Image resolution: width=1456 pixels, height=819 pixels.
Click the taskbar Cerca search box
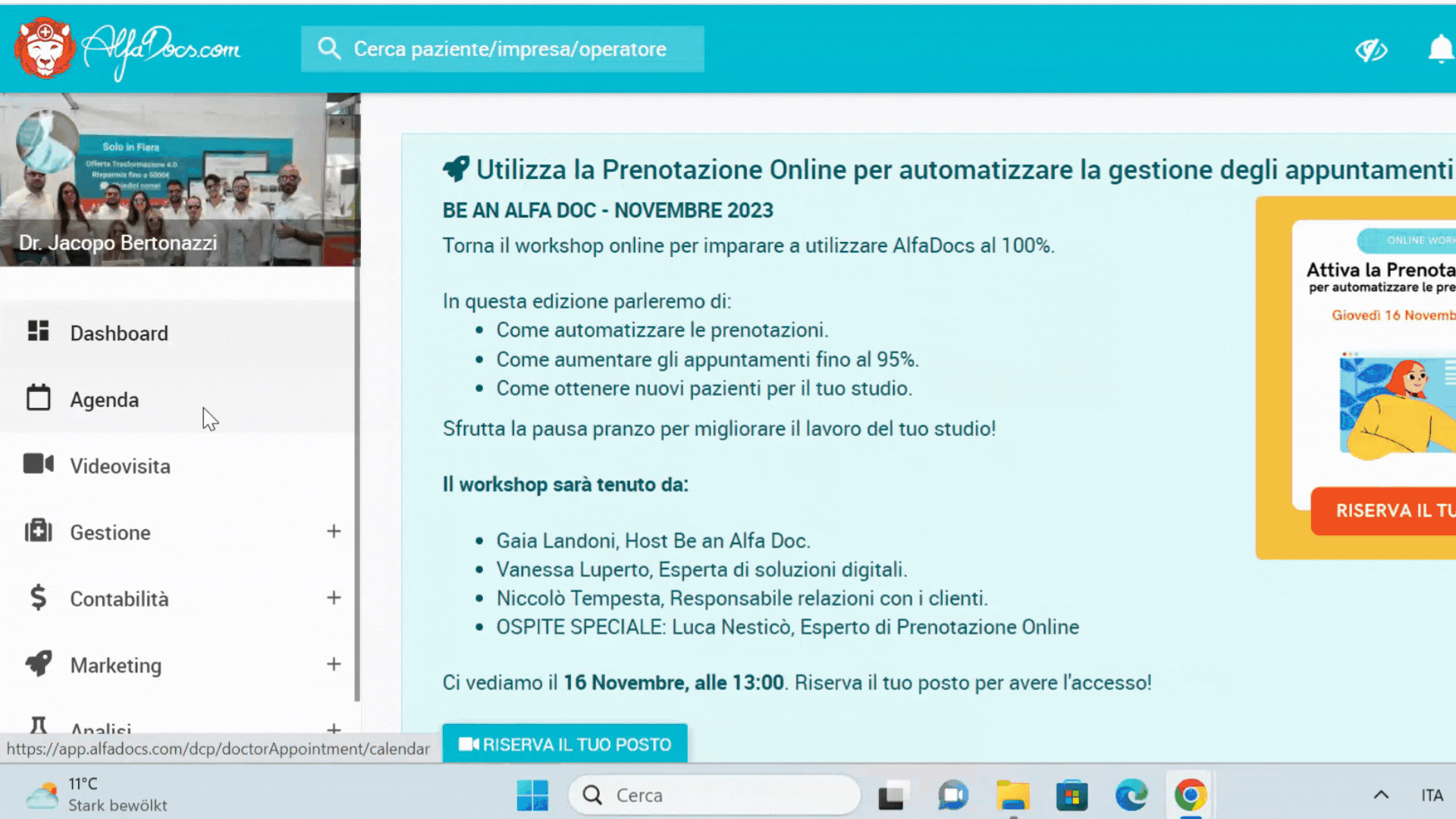pos(715,795)
